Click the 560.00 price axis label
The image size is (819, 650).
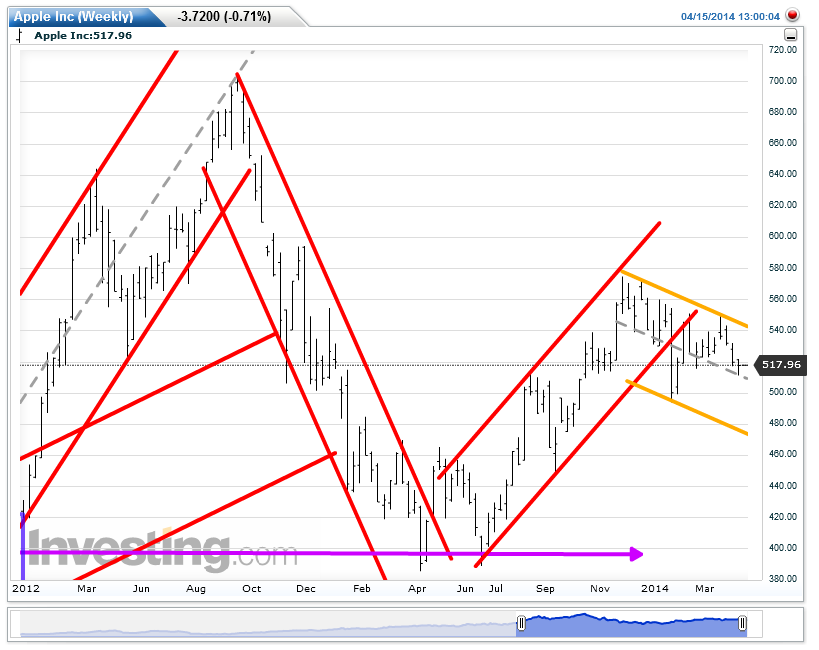[x=782, y=298]
